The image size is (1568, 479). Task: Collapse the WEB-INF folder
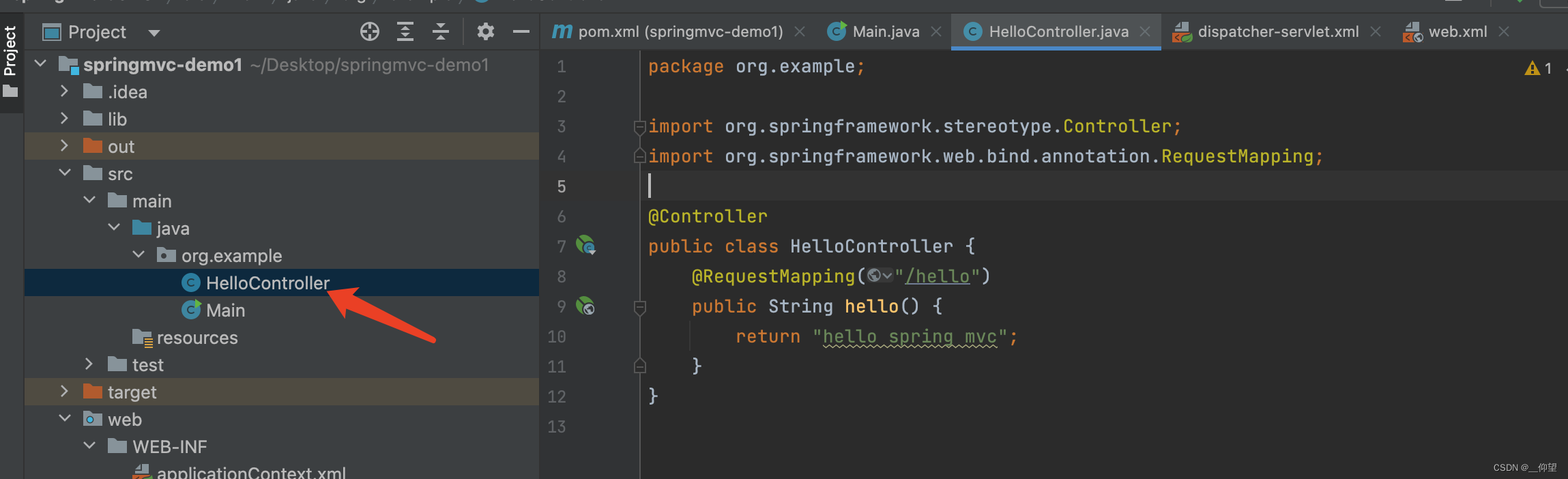coord(89,446)
